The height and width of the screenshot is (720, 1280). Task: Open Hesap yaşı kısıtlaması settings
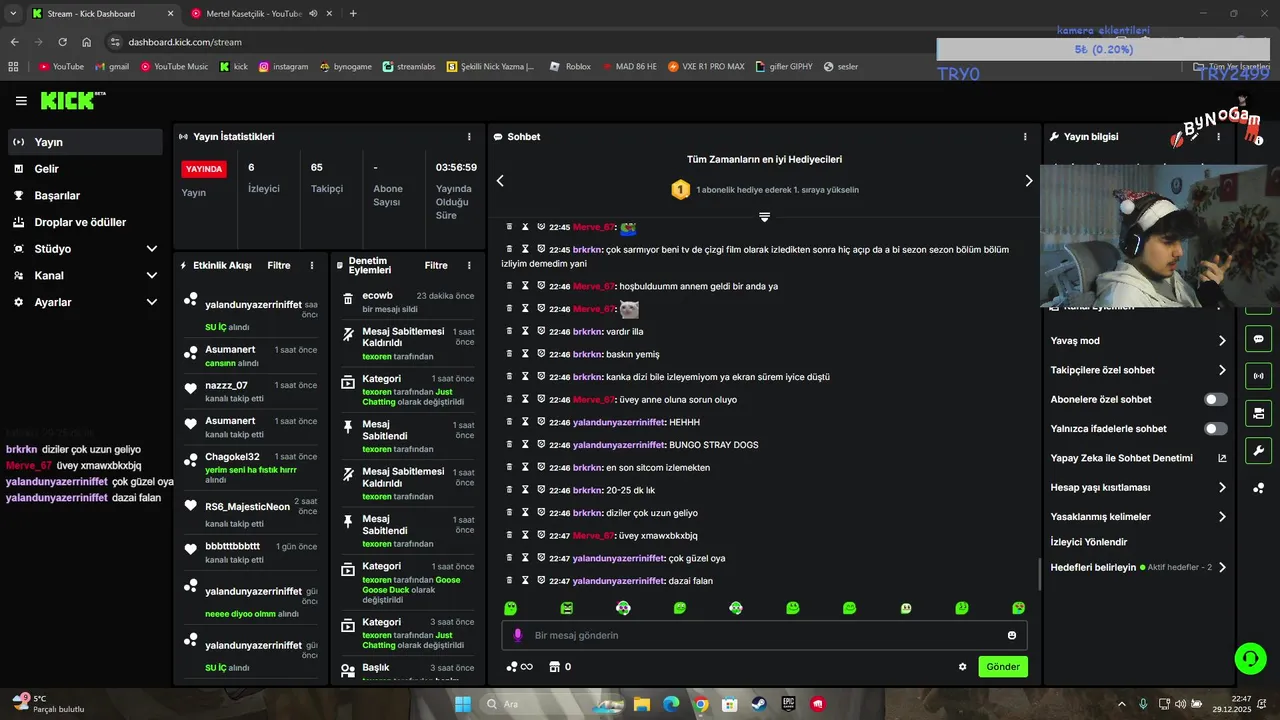point(1138,488)
